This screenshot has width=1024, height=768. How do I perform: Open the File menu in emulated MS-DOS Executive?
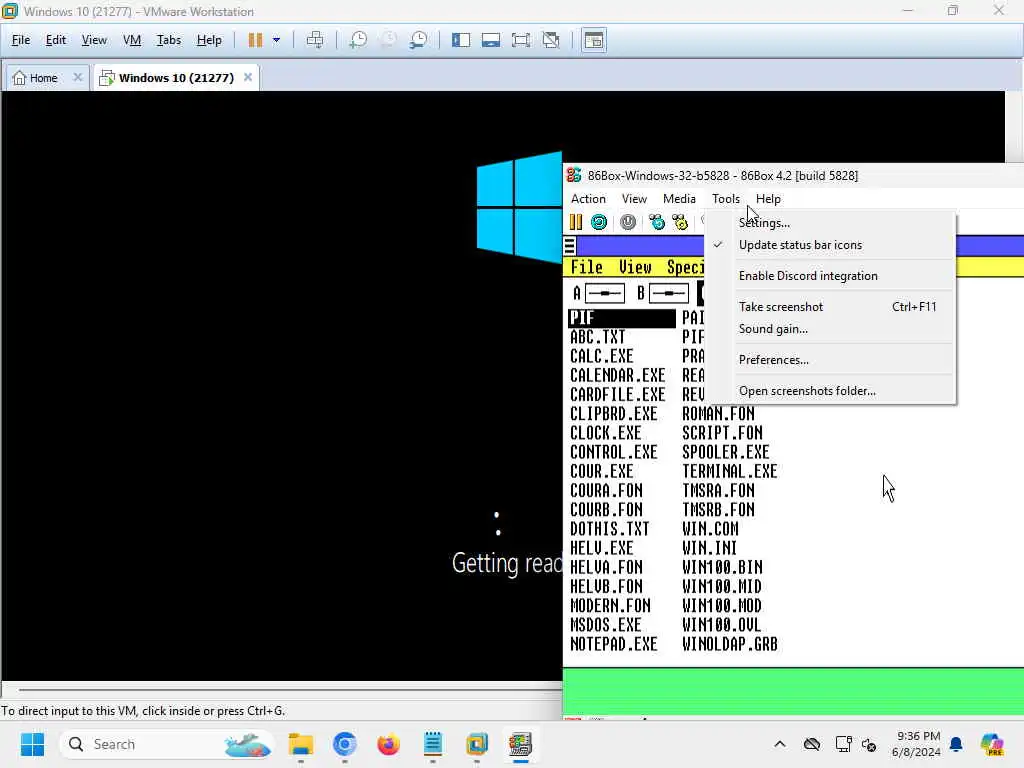point(586,267)
